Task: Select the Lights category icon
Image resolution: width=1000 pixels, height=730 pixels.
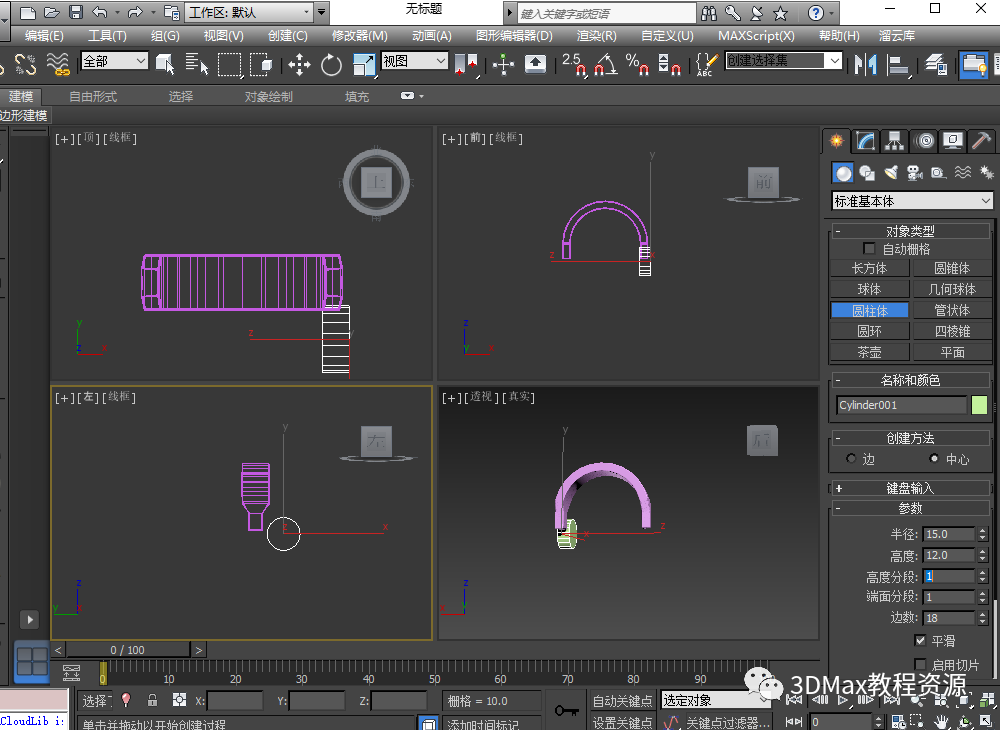Action: [891, 173]
